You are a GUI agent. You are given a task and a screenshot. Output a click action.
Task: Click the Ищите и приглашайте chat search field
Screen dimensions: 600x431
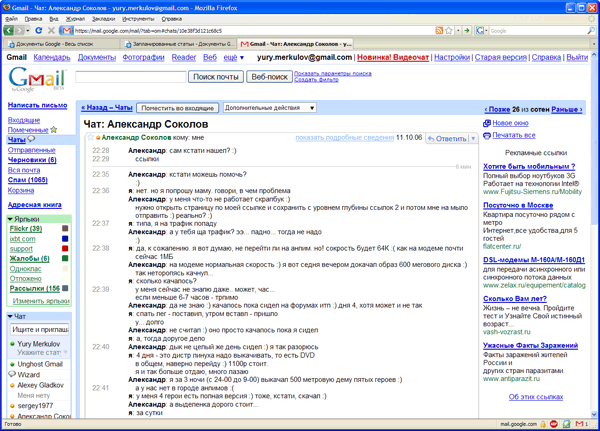click(x=39, y=330)
